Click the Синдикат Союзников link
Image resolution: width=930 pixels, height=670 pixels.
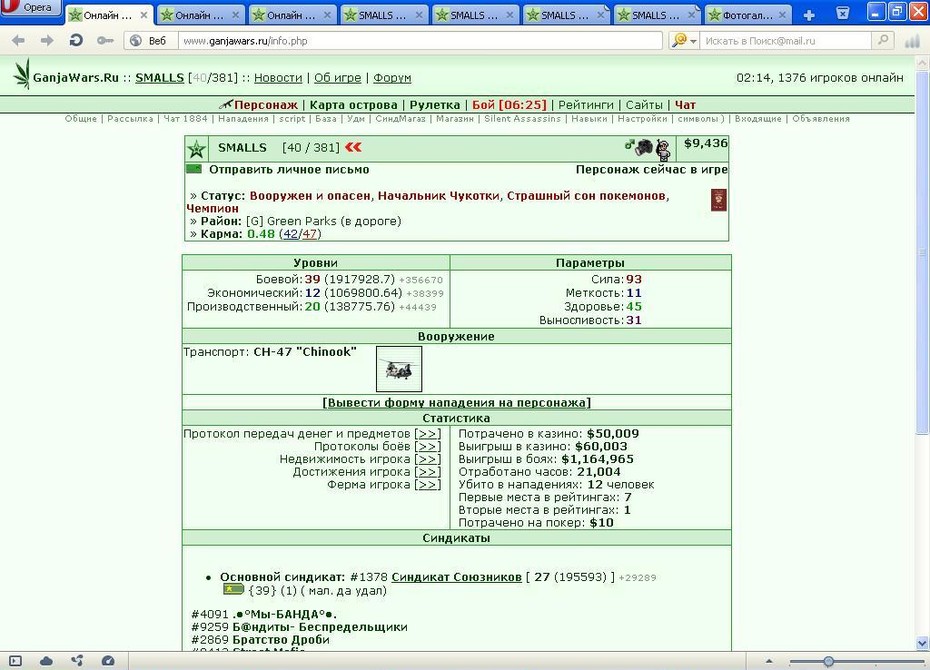pos(457,577)
